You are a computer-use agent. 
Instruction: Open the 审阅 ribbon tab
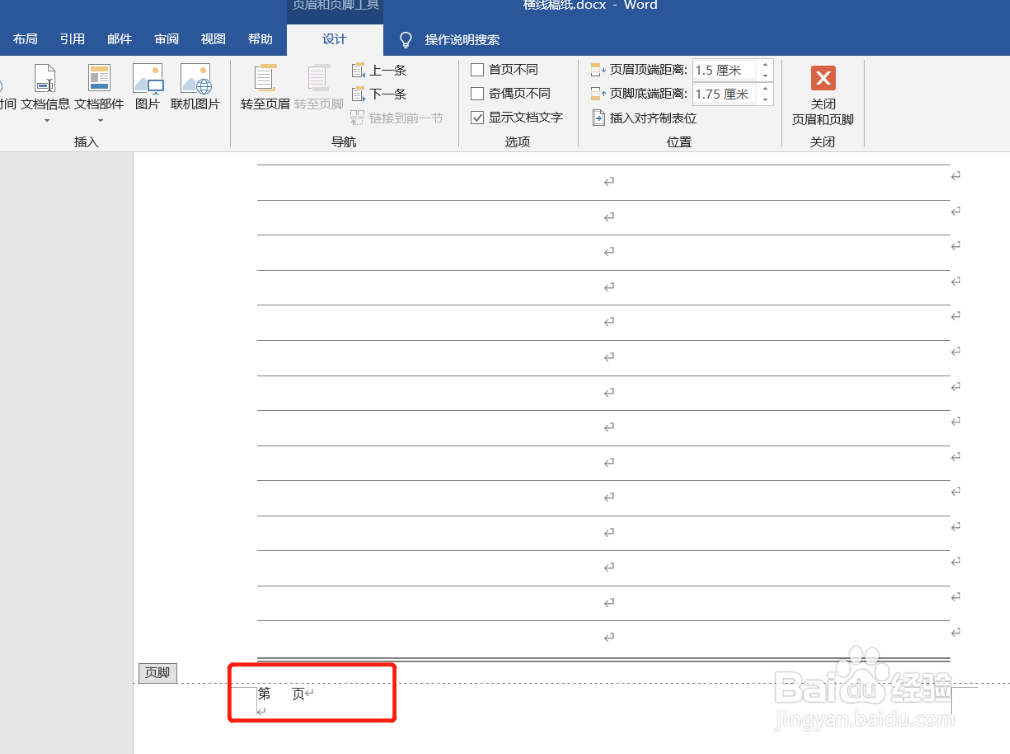click(x=166, y=39)
